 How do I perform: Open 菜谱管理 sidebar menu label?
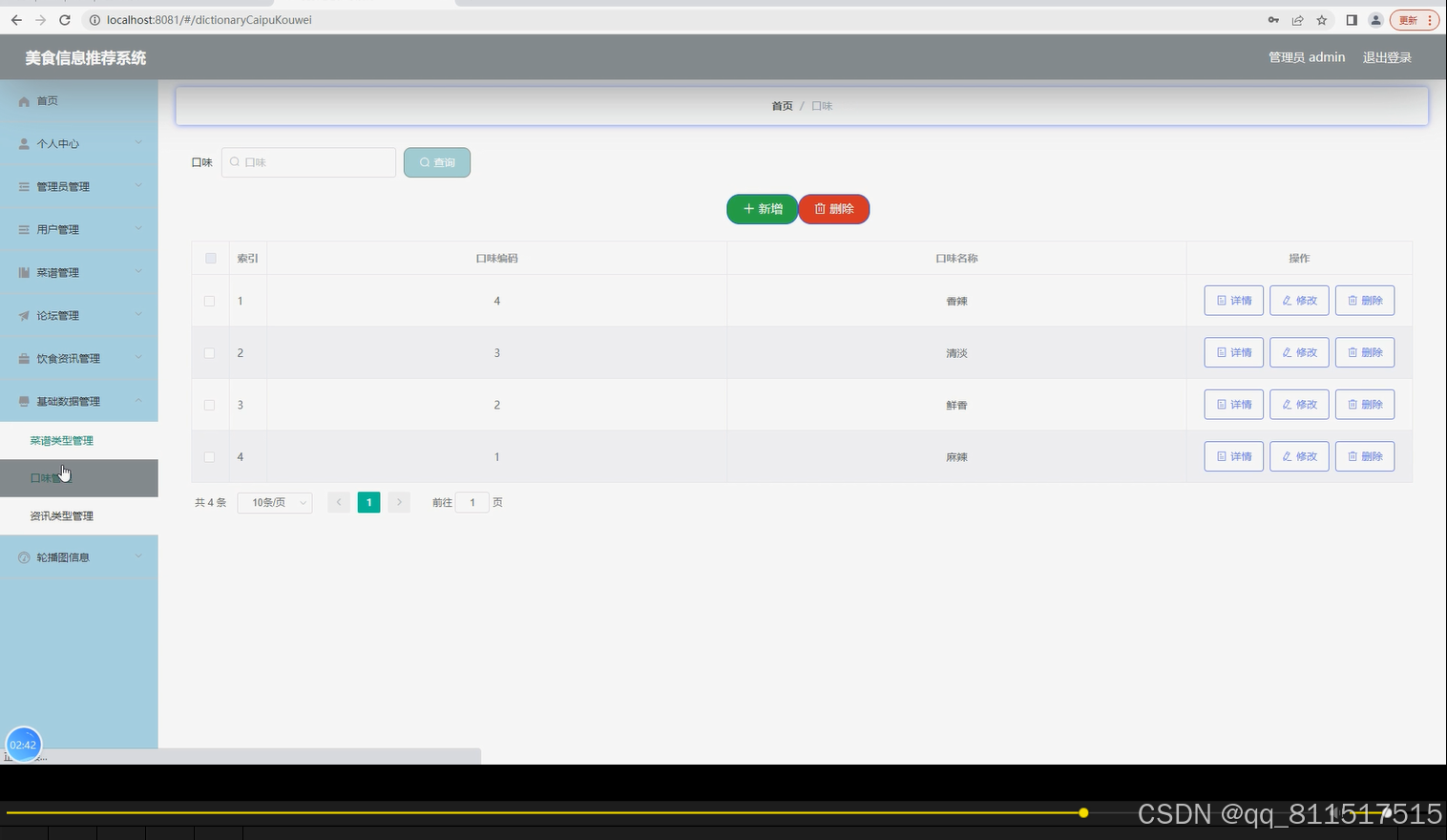(x=58, y=273)
